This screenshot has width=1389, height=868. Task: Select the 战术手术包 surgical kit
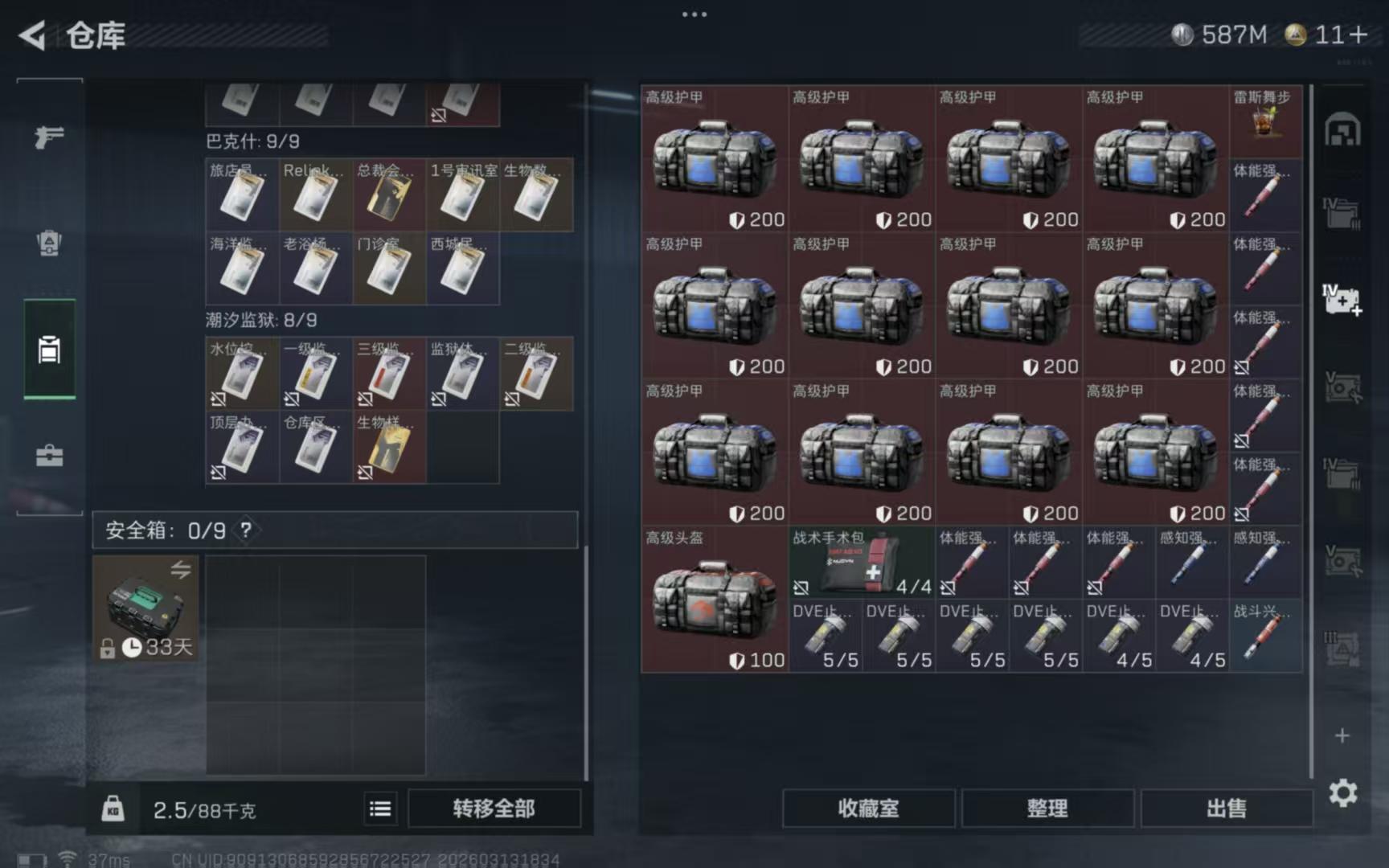click(862, 562)
